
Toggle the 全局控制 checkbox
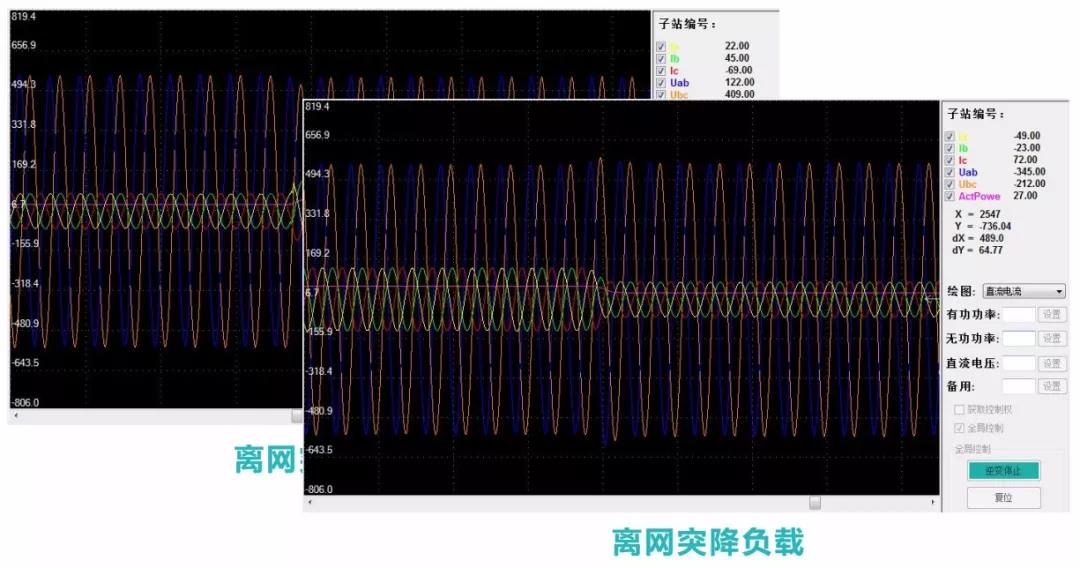959,428
